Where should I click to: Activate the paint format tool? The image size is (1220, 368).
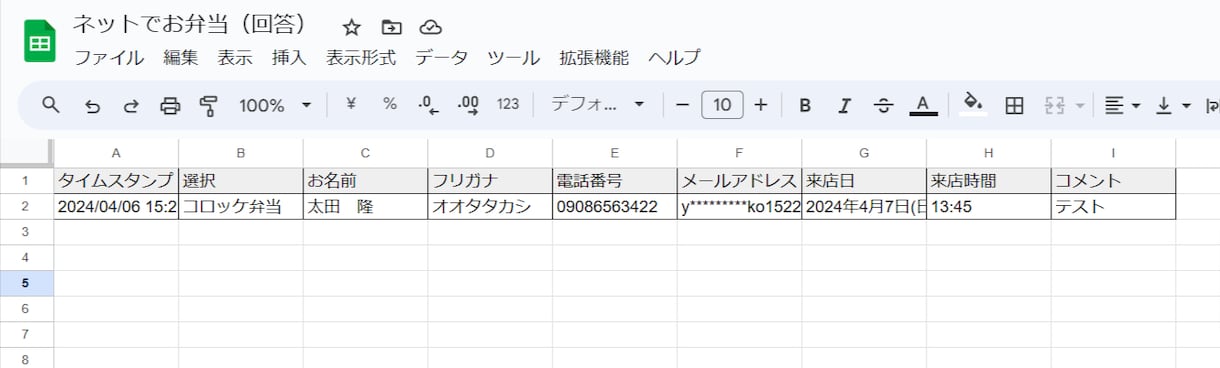tap(209, 105)
